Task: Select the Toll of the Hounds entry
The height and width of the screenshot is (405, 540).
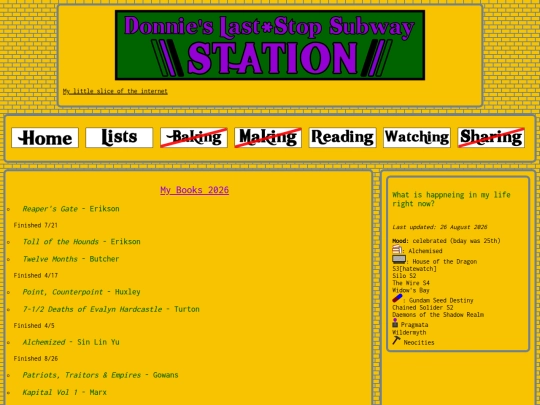Action: [81, 242]
